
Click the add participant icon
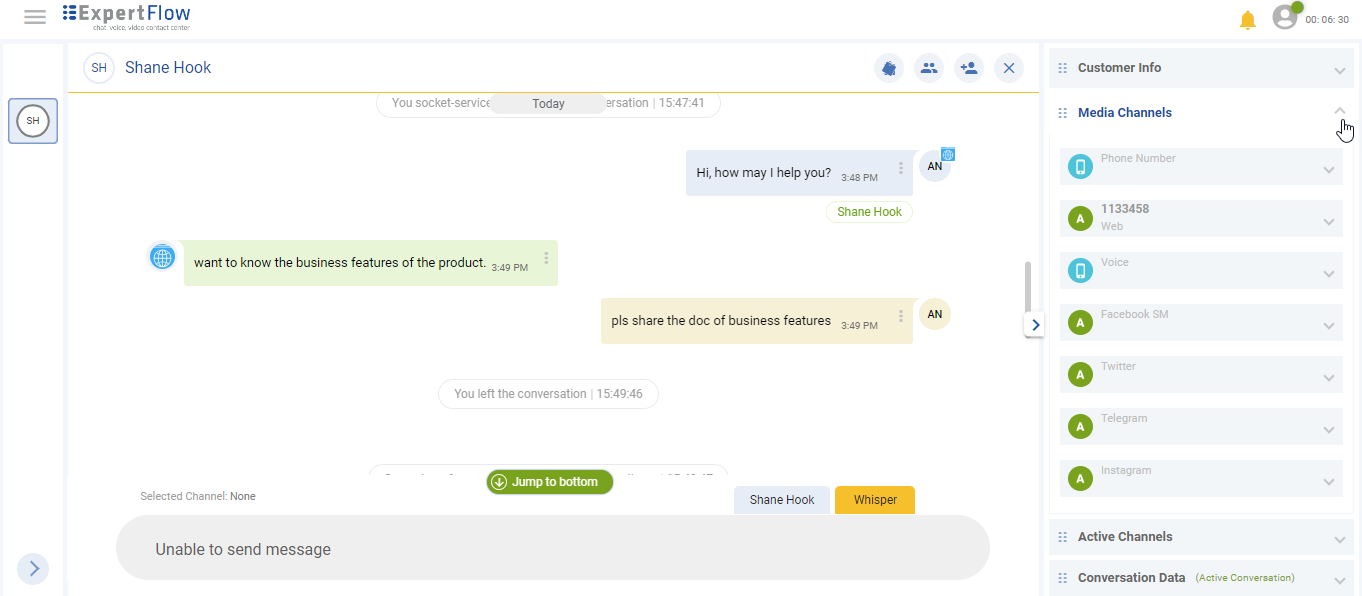tap(968, 68)
